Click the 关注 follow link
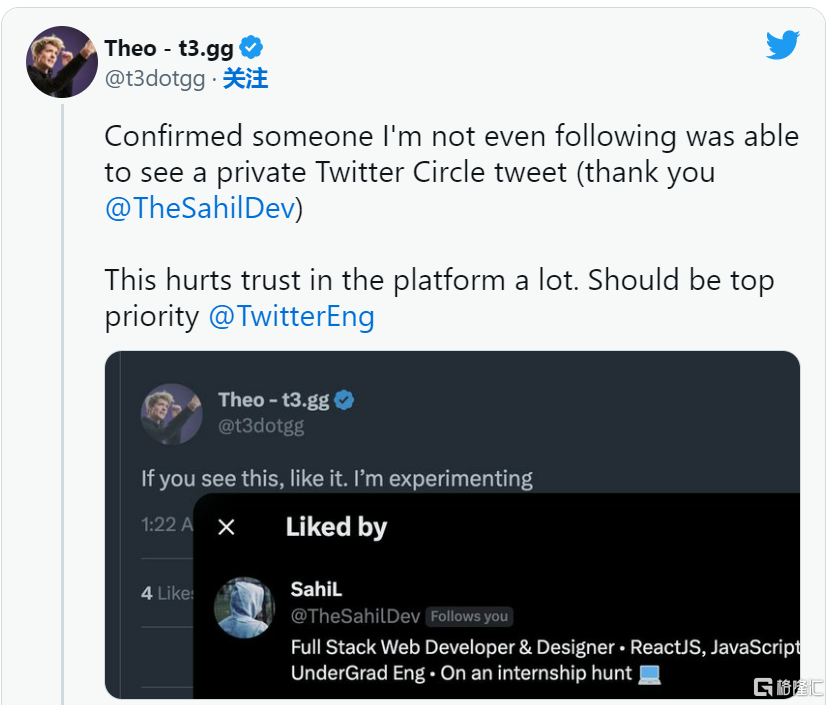830x705 pixels. click(245, 79)
